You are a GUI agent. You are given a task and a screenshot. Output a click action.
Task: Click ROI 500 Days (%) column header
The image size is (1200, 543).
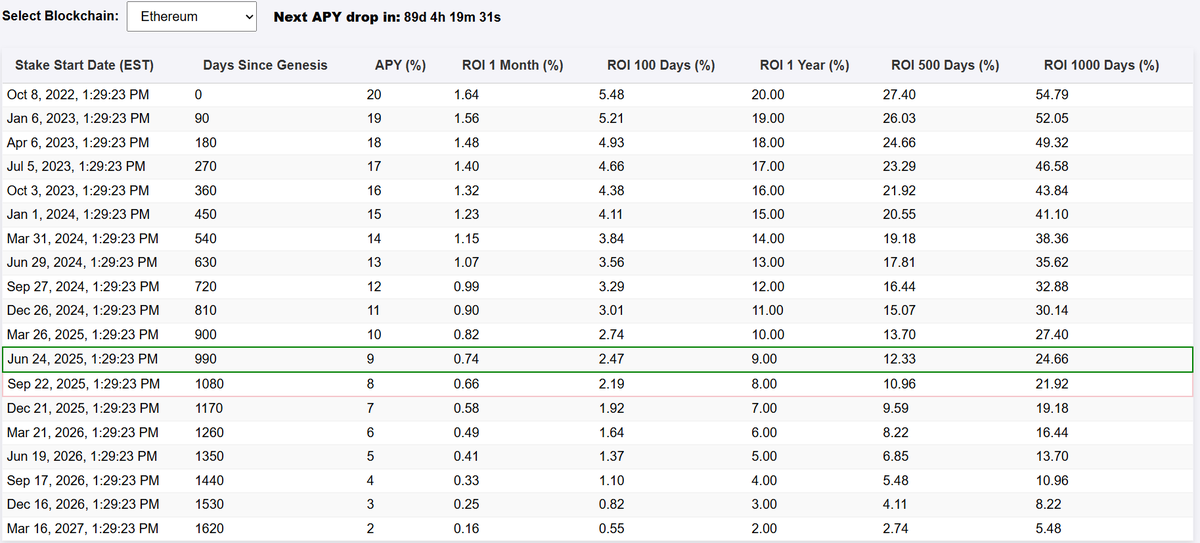[x=945, y=65]
